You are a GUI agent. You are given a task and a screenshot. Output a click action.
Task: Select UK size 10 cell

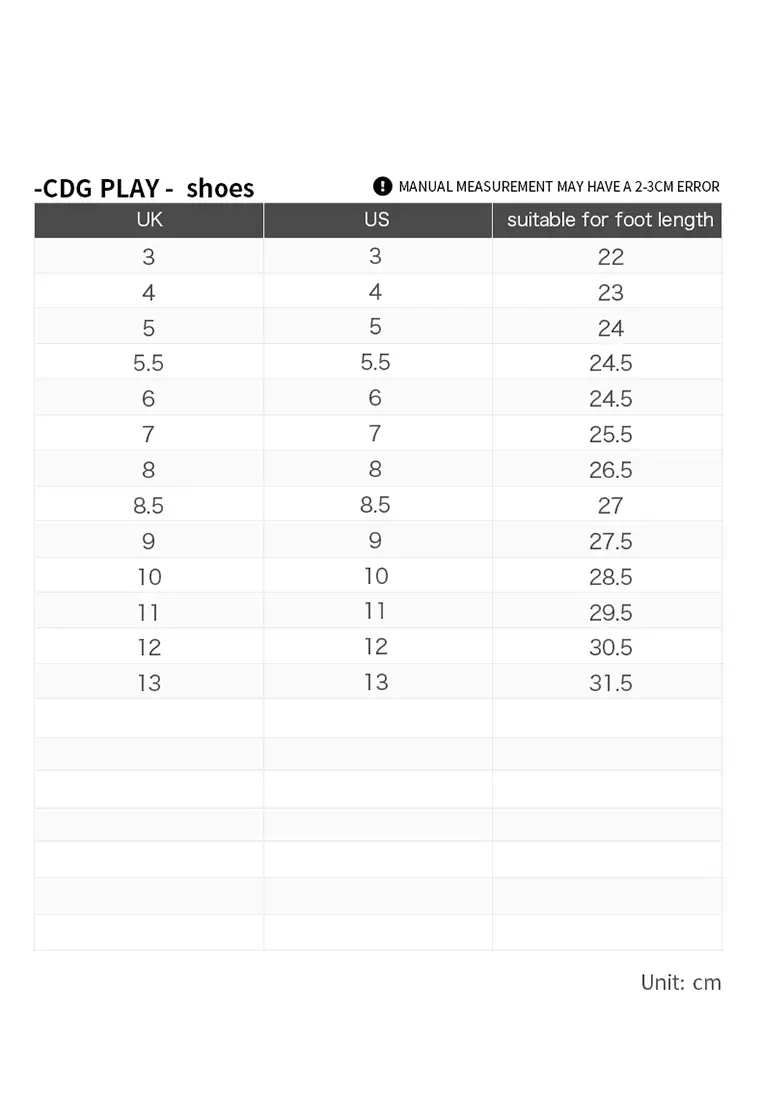(x=149, y=576)
